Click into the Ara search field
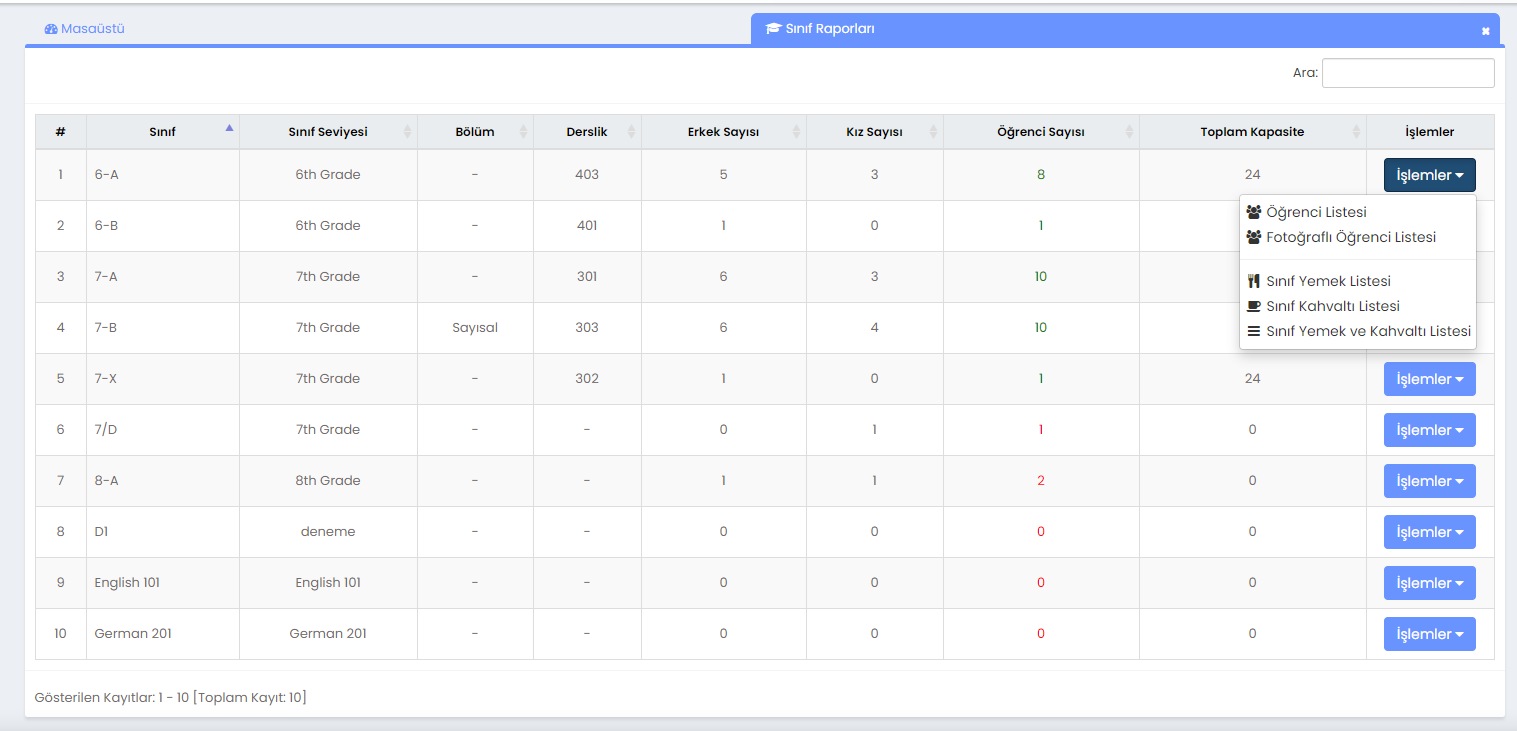Viewport: 1517px width, 731px height. (1408, 73)
